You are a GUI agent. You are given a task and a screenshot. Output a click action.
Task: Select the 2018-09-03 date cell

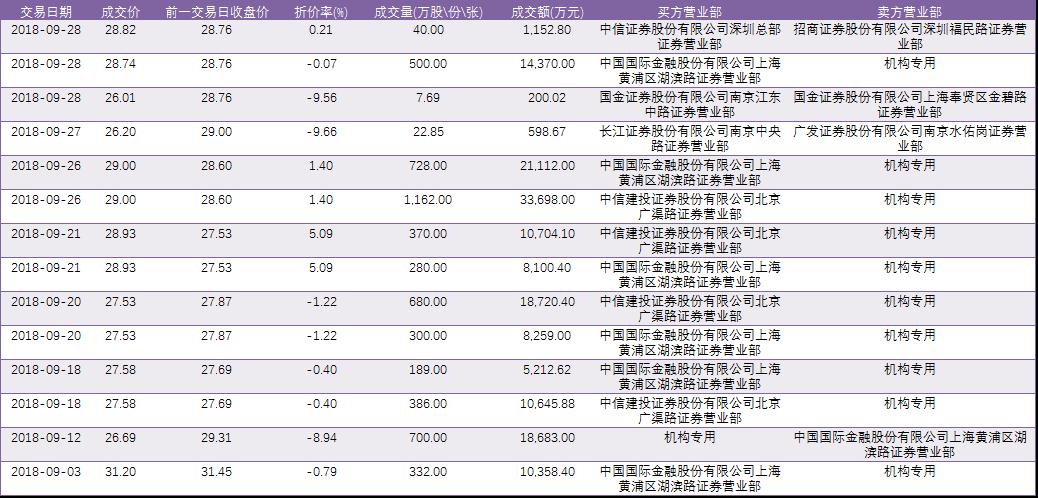click(x=46, y=472)
